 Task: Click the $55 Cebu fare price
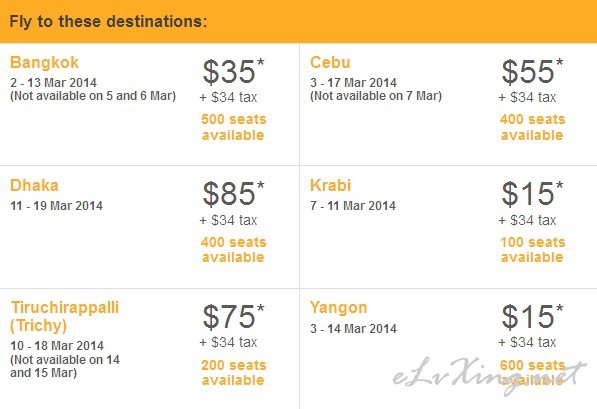point(532,71)
